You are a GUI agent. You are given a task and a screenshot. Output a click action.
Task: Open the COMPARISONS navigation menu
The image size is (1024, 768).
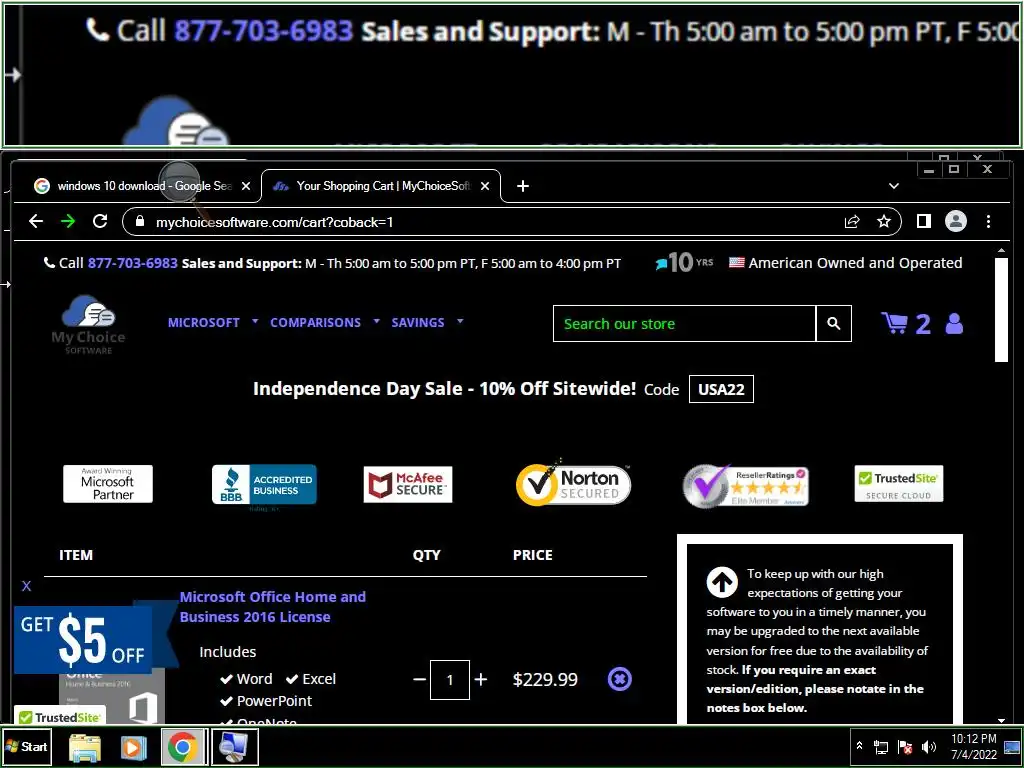(315, 323)
